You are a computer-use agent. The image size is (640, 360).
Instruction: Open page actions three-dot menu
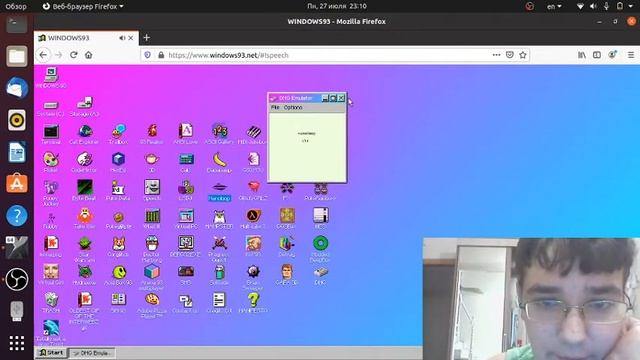pyautogui.click(x=496, y=55)
